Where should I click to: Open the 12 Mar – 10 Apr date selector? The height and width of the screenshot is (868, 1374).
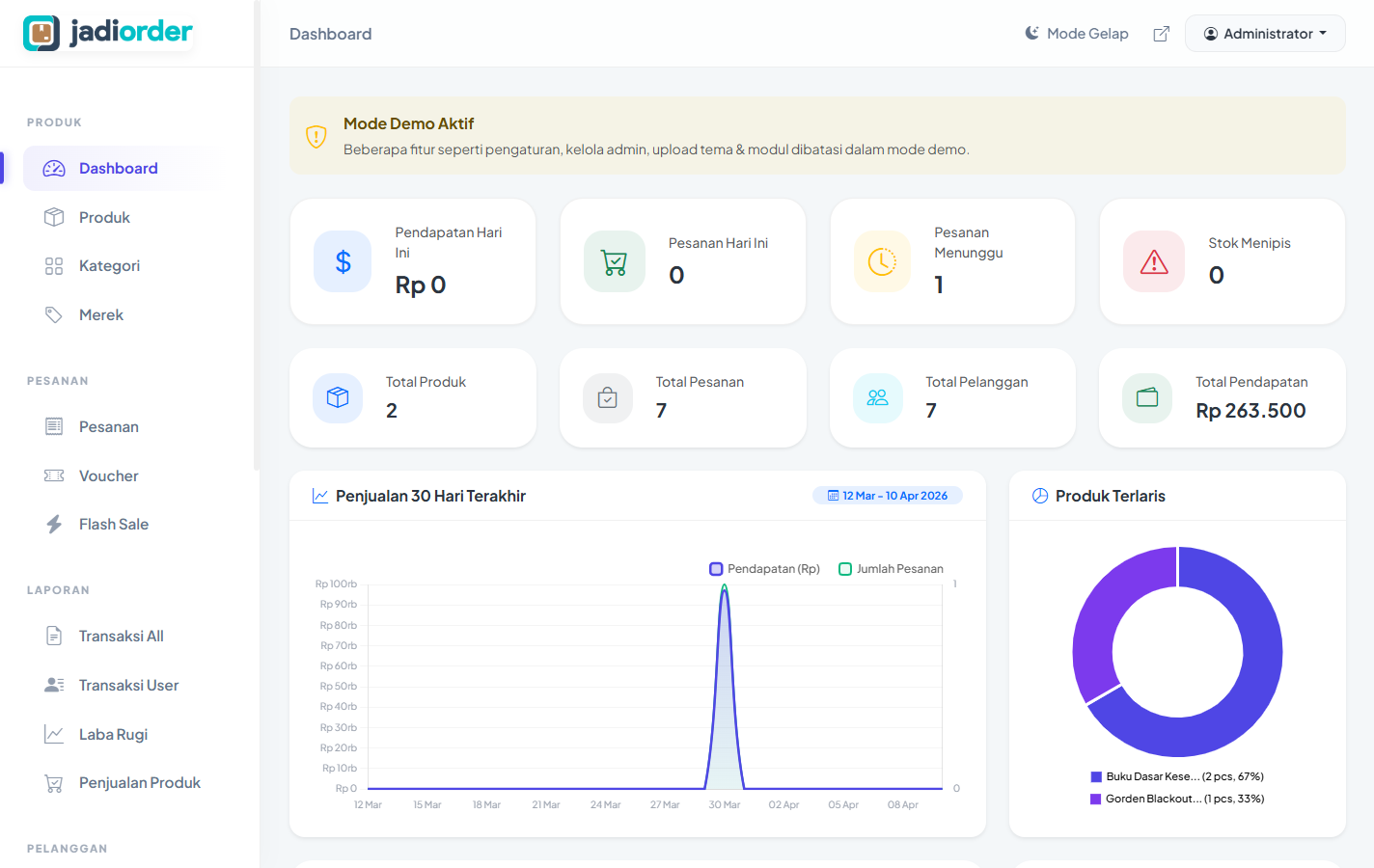(x=887, y=495)
